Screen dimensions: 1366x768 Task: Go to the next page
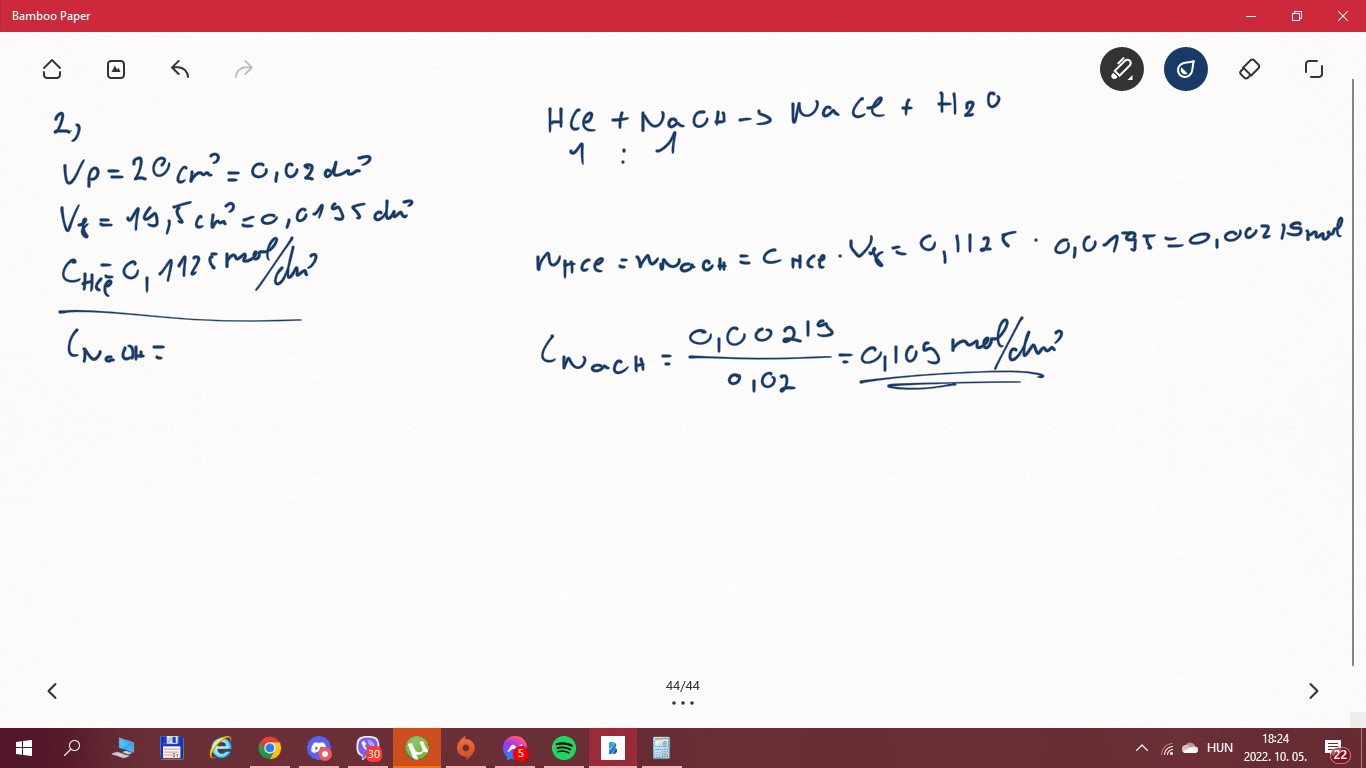1313,691
